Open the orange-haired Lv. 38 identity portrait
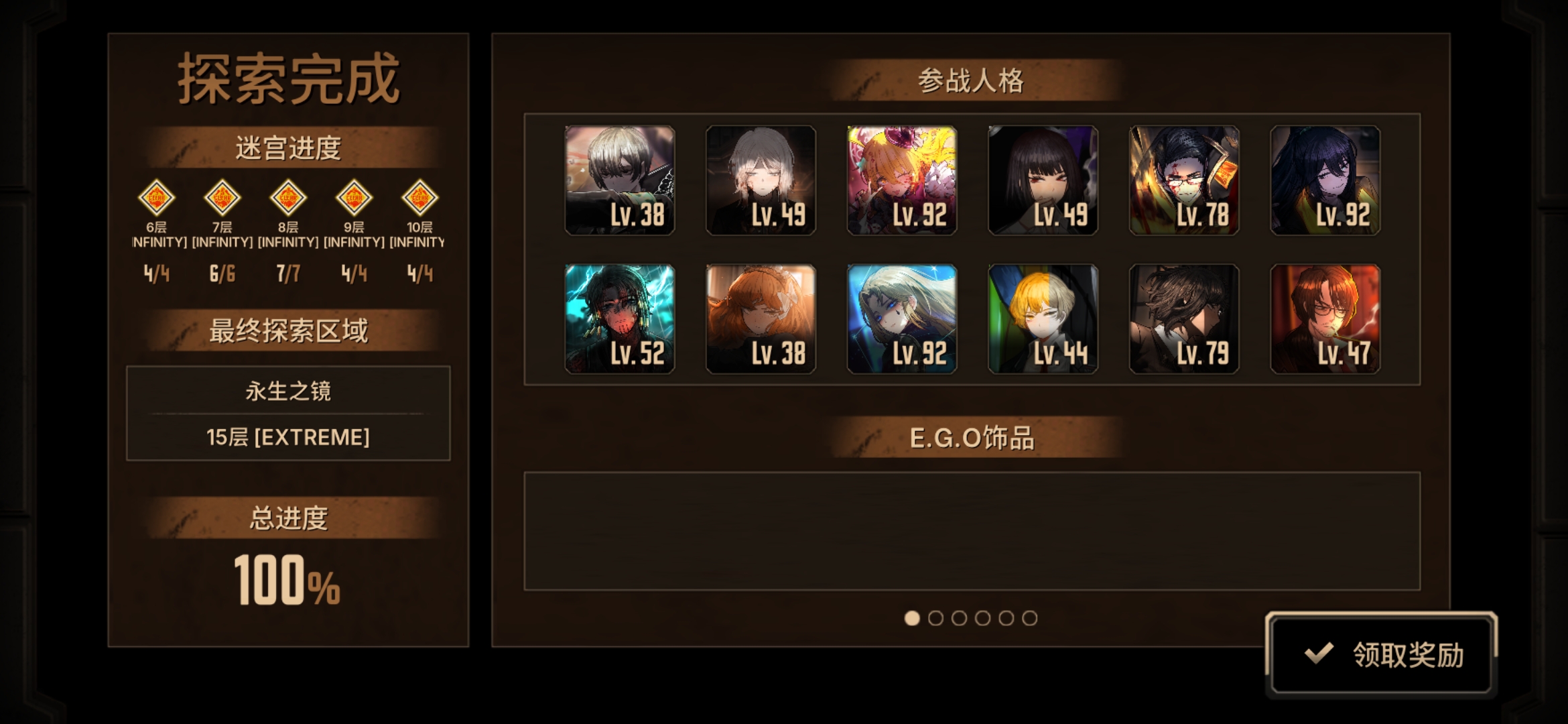Image resolution: width=1568 pixels, height=724 pixels. [x=761, y=318]
